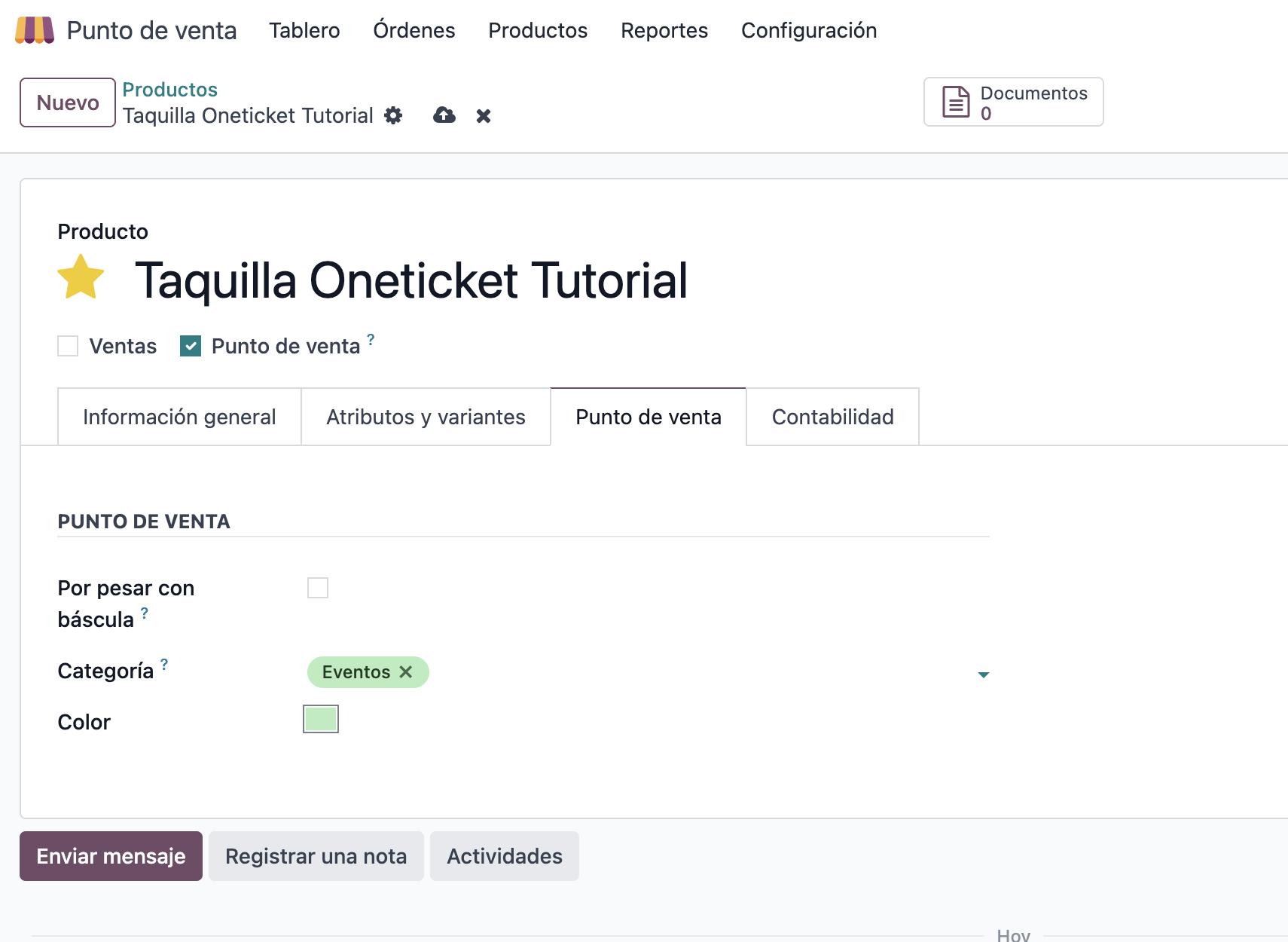Viewport: 1288px width, 942px height.
Task: Expand the Categoría dropdown arrow
Action: (x=983, y=674)
